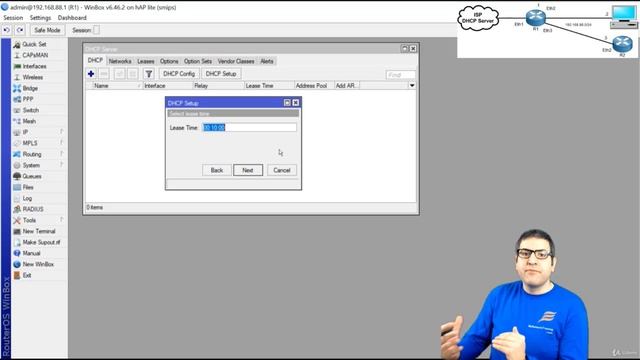Image resolution: width=640 pixels, height=360 pixels.
Task: Switch to the Vendor Classes tab
Action: [x=236, y=61]
